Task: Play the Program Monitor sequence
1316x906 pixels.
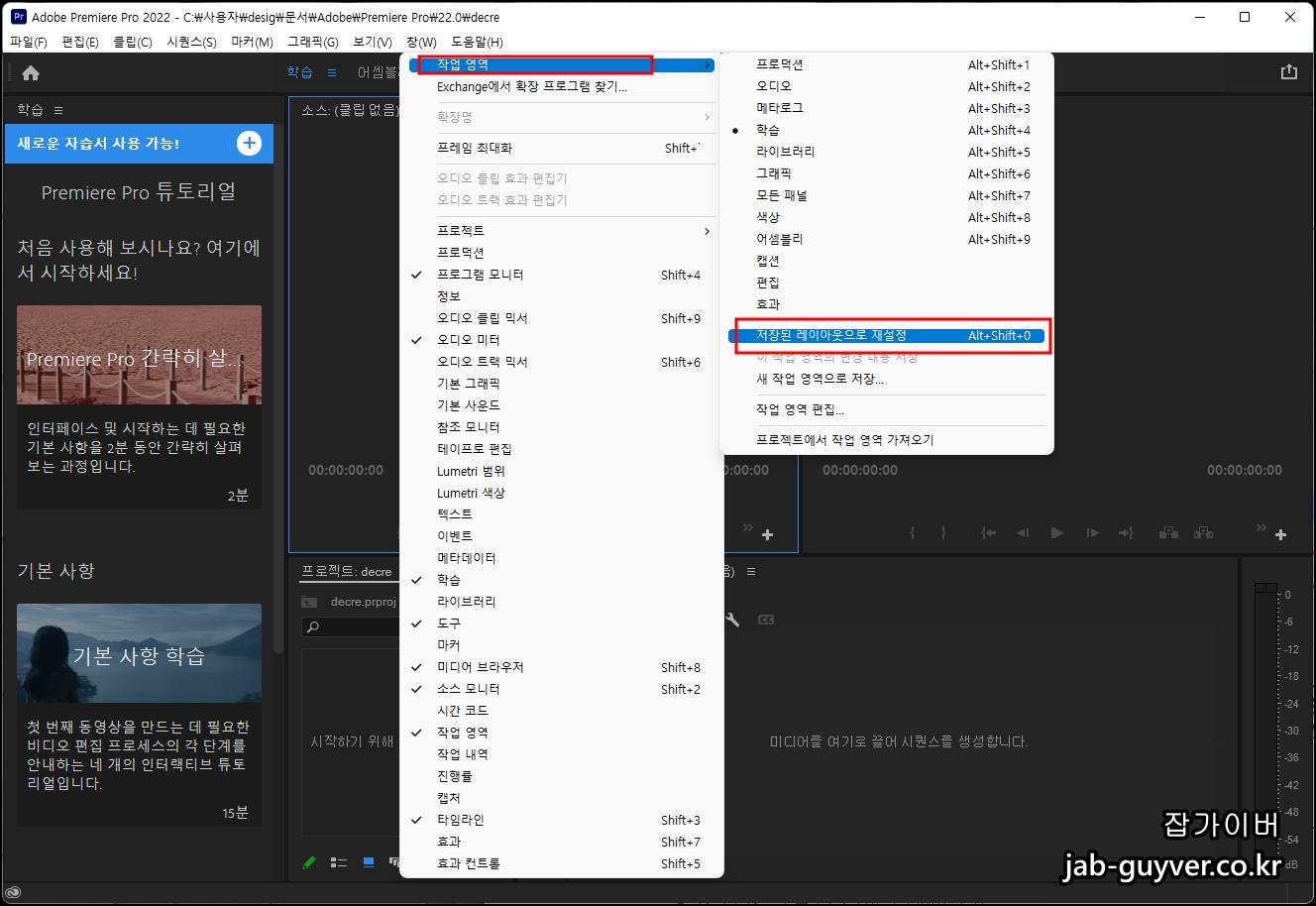Action: (x=1056, y=533)
